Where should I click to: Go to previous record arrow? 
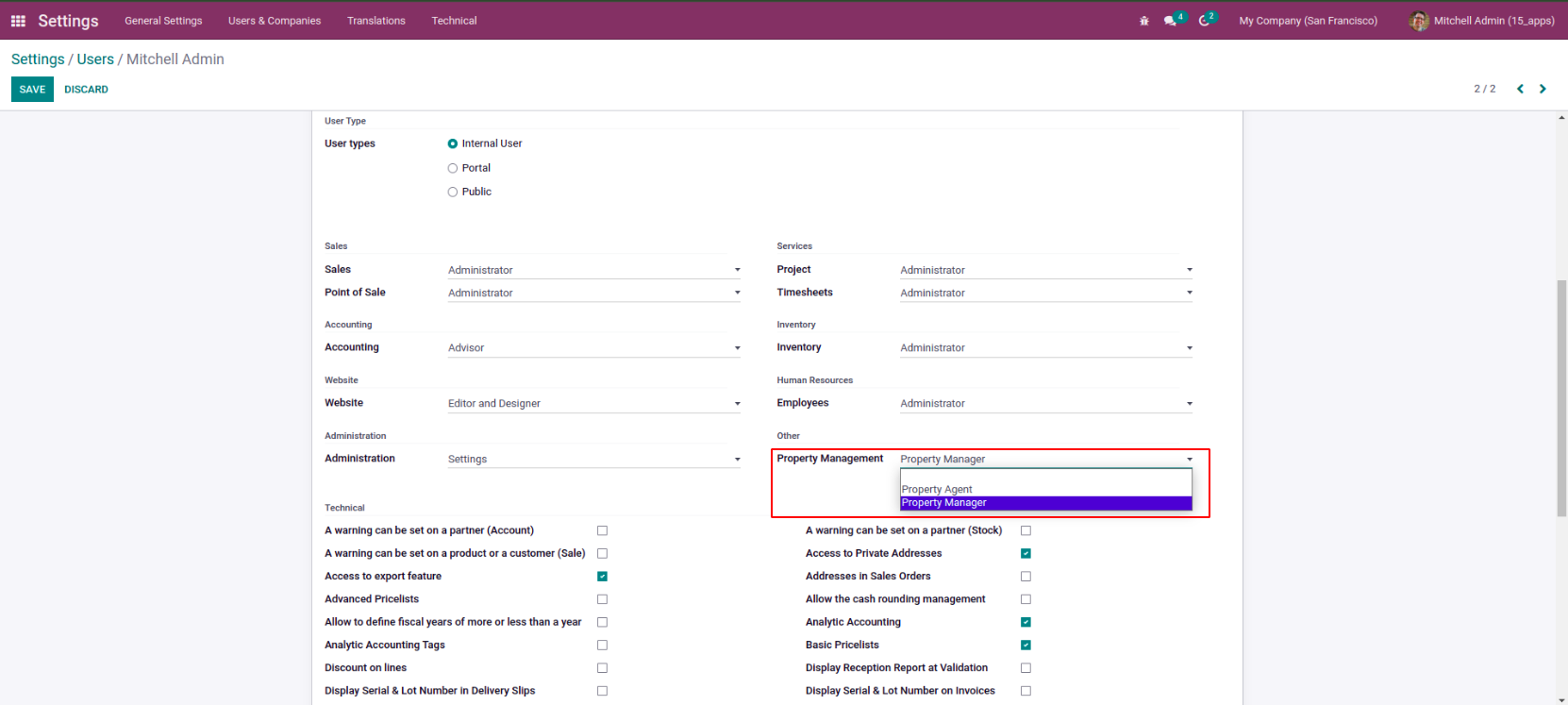(1520, 89)
